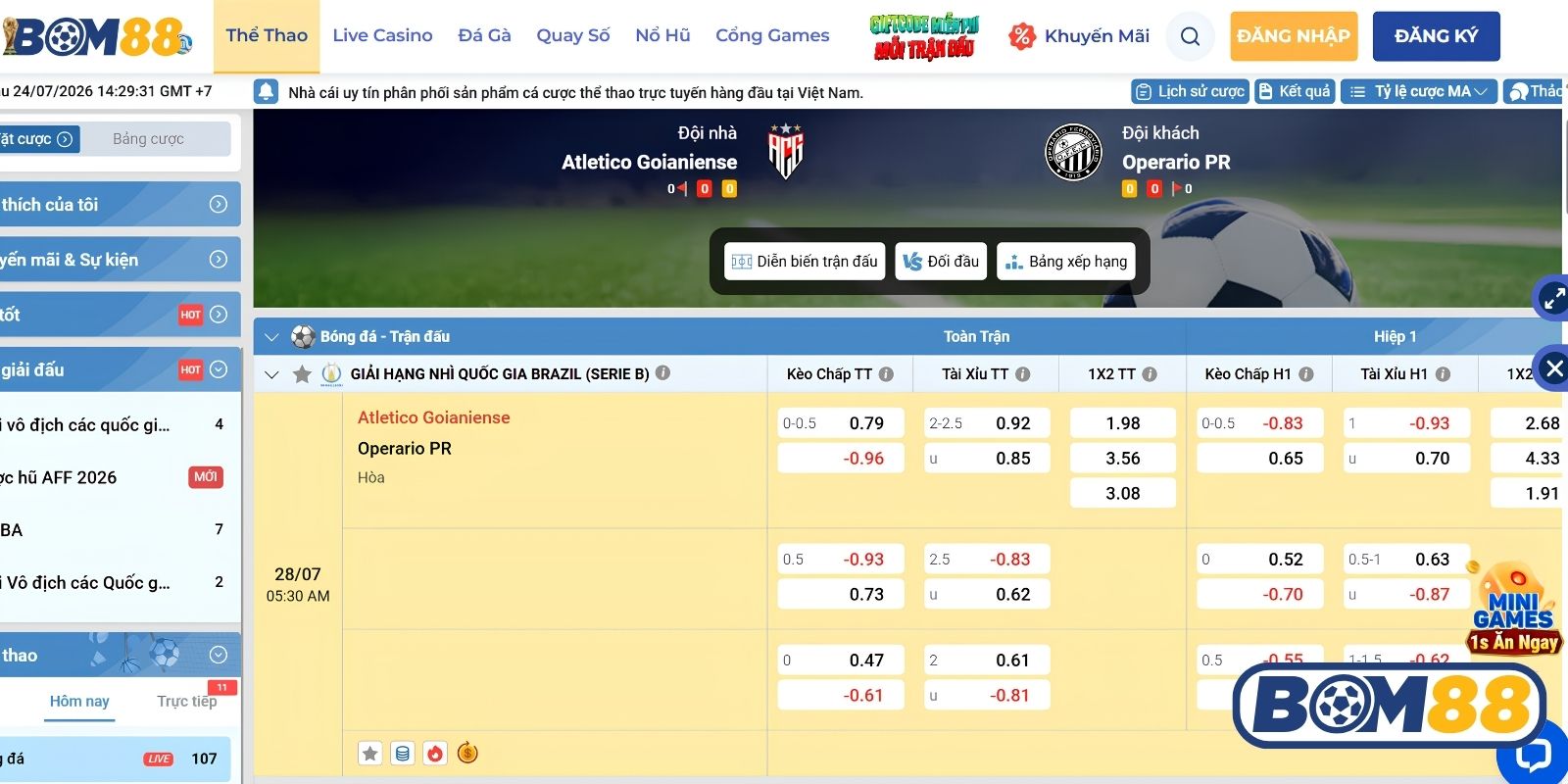Click the BOM88 logo in header
The image size is (1568, 784).
97,37
